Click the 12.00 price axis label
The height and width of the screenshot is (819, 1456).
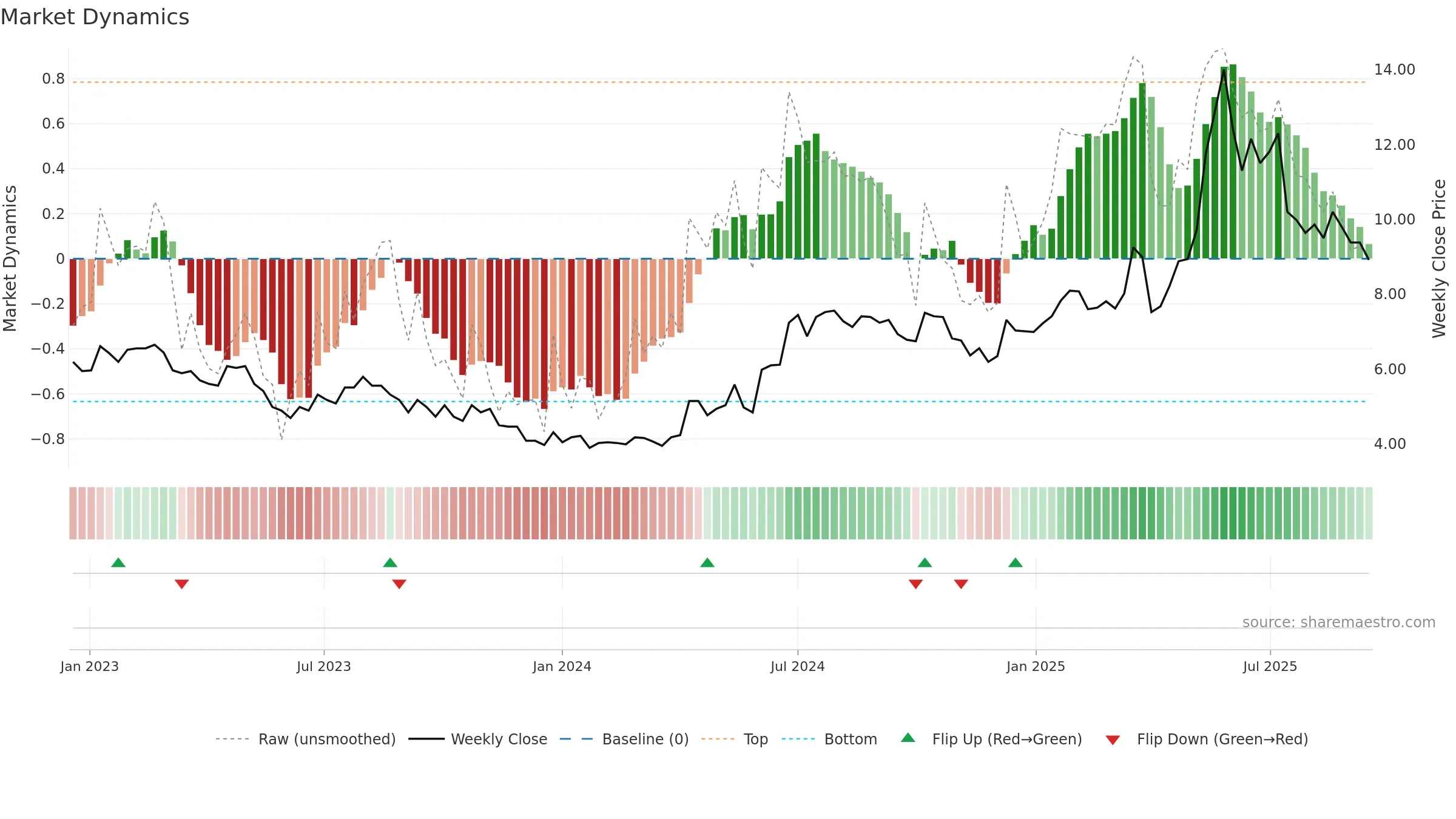1395,144
